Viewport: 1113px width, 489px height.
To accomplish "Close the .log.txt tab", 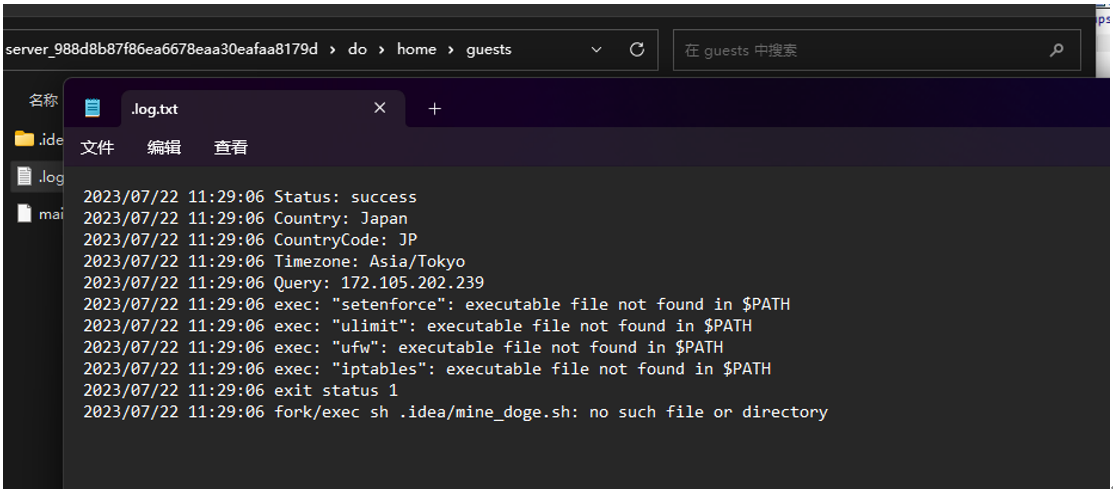I will pyautogui.click(x=380, y=108).
